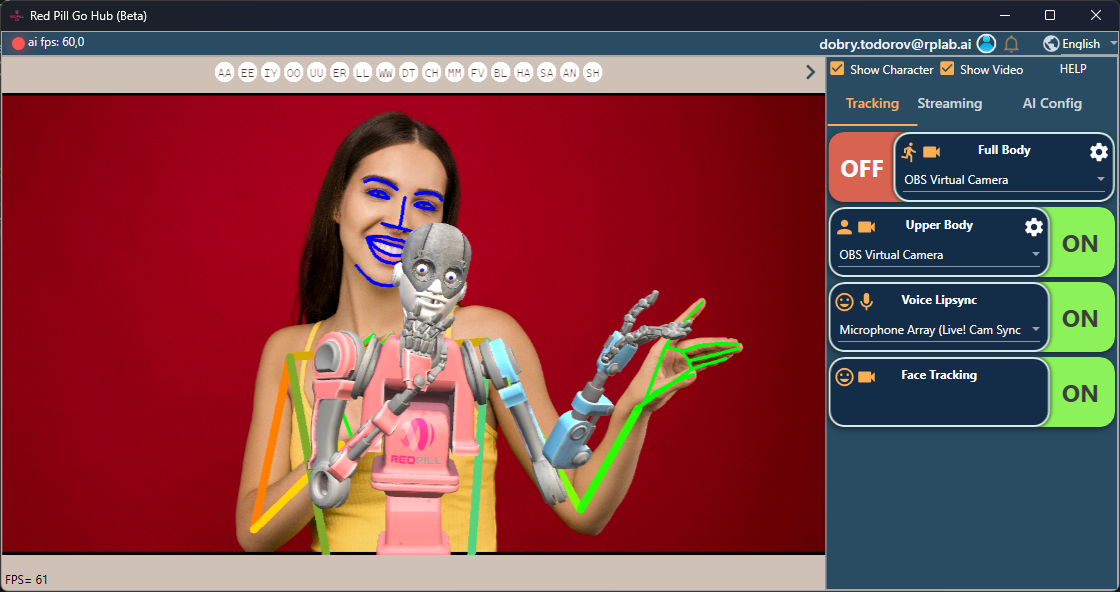1120x592 pixels.
Task: Switch to the Streaming tab
Action: [949, 103]
